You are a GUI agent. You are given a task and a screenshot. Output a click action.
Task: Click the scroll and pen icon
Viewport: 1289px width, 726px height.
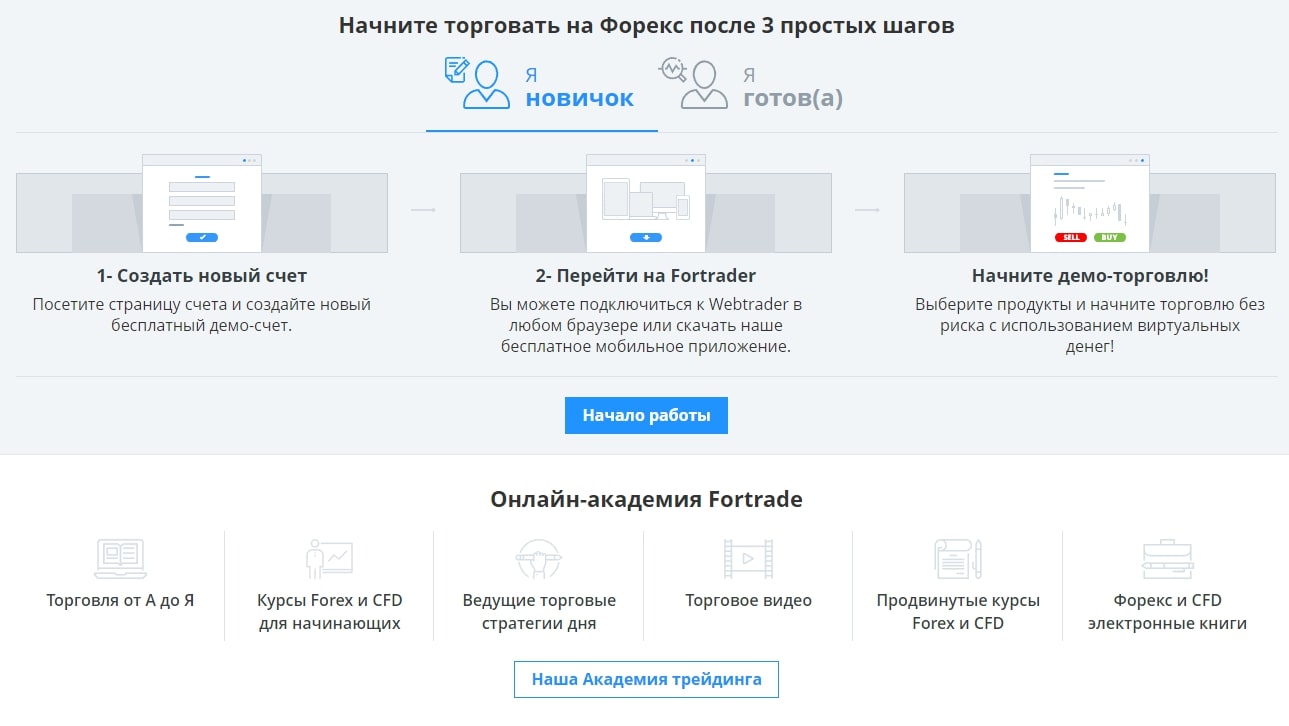(x=958, y=559)
